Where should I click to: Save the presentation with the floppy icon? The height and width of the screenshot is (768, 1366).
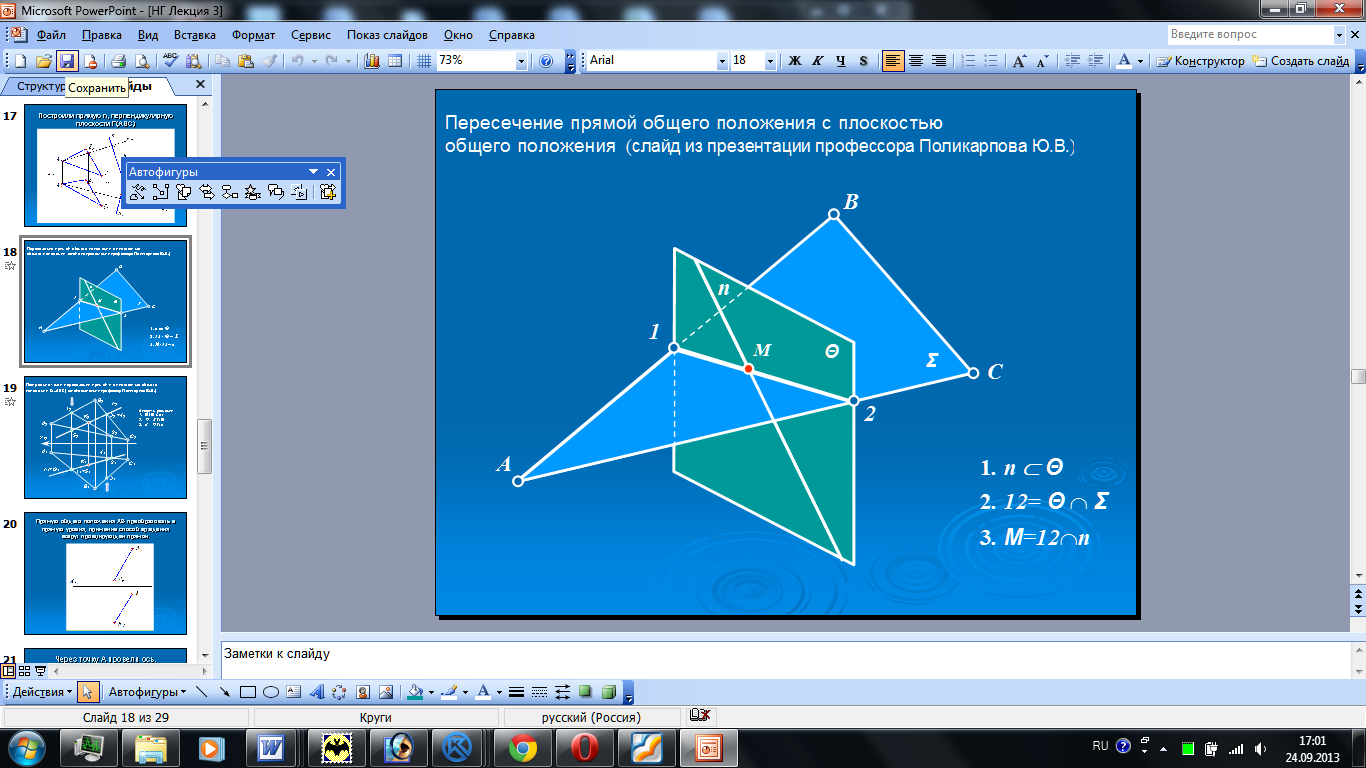click(67, 60)
